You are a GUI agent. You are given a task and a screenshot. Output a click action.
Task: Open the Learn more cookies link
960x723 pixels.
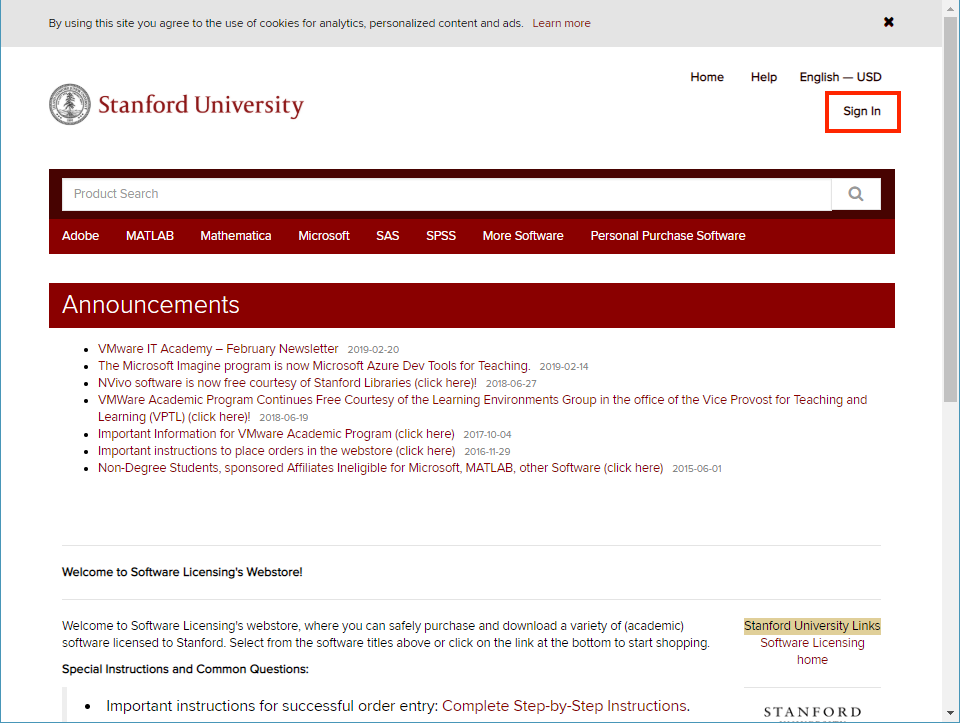(561, 22)
